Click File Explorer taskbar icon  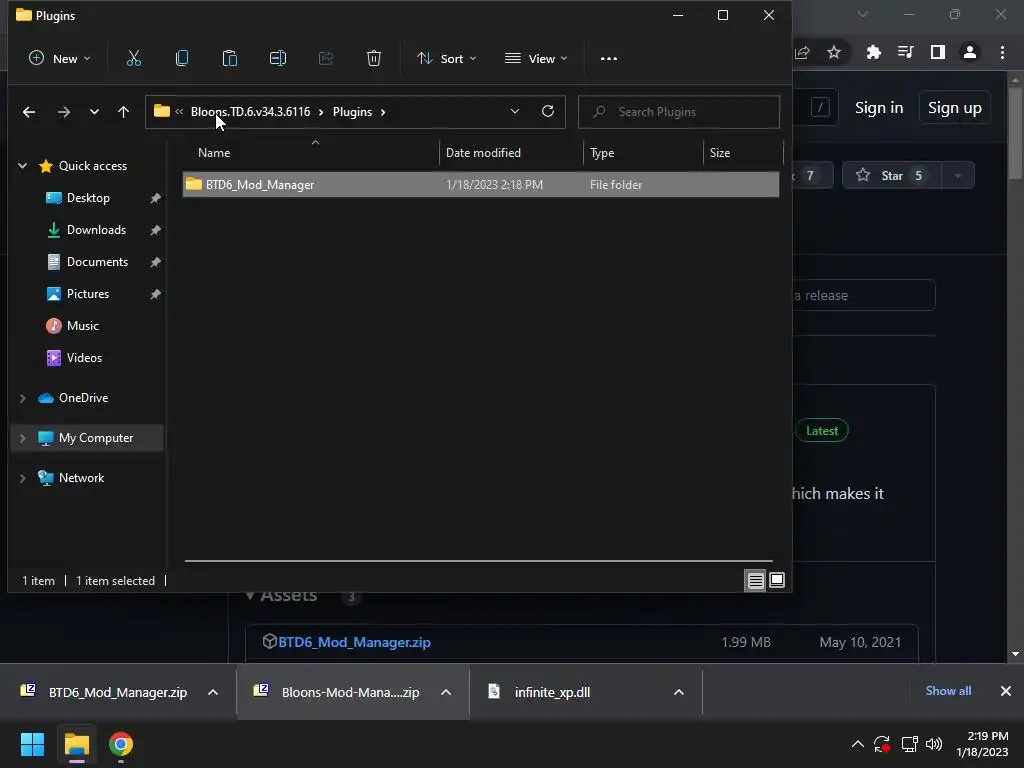(x=76, y=744)
